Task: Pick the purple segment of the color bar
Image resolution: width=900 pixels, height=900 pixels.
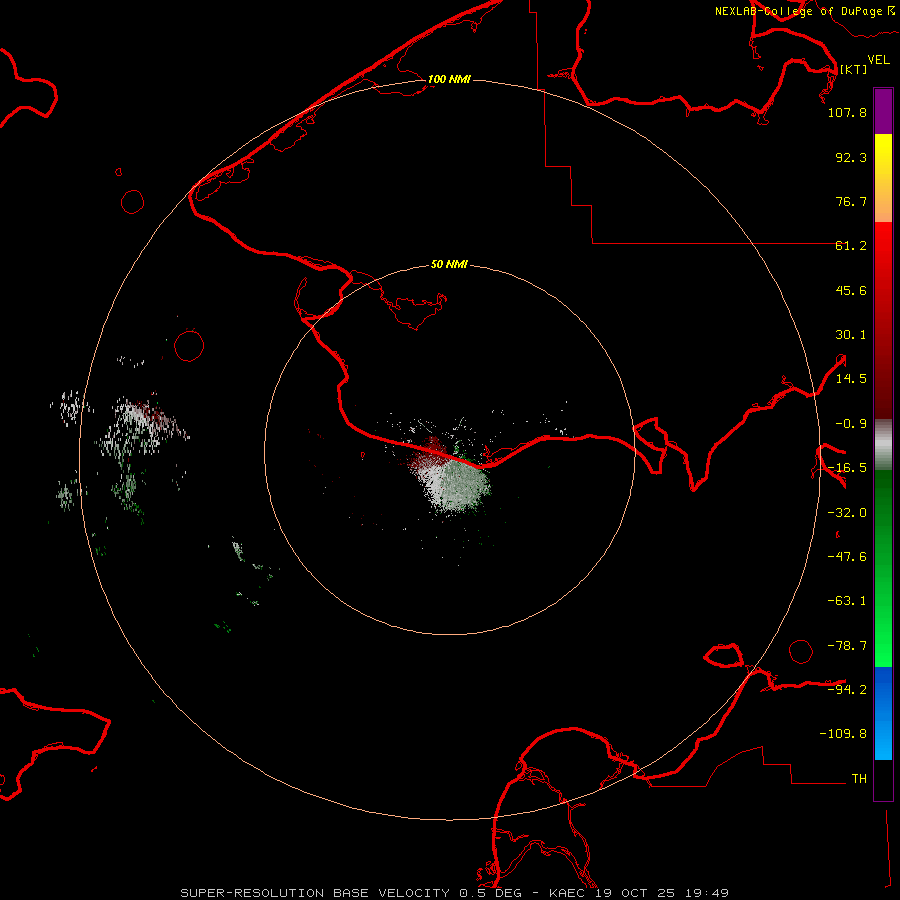Action: (x=883, y=111)
